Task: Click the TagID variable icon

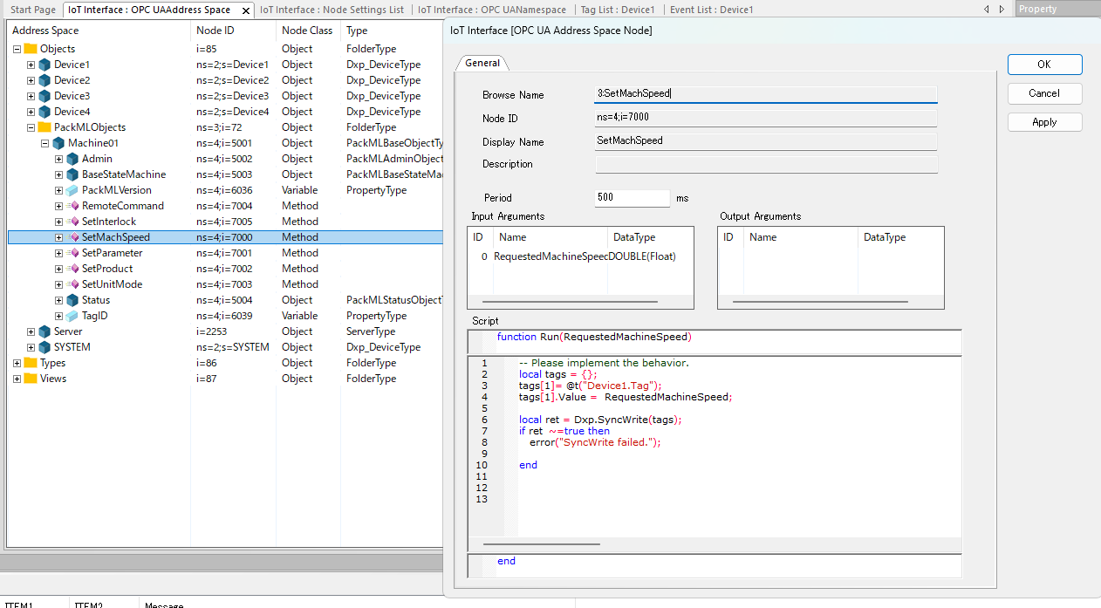Action: click(72, 316)
